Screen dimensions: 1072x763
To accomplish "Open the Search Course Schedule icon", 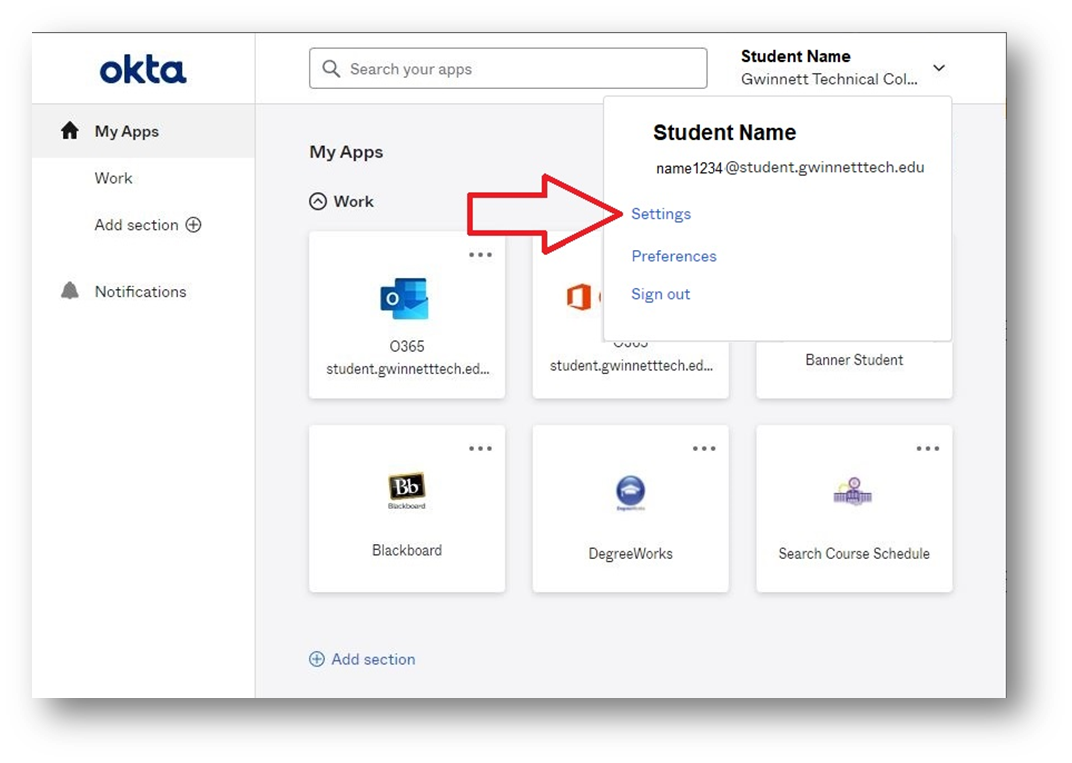I will [x=853, y=492].
